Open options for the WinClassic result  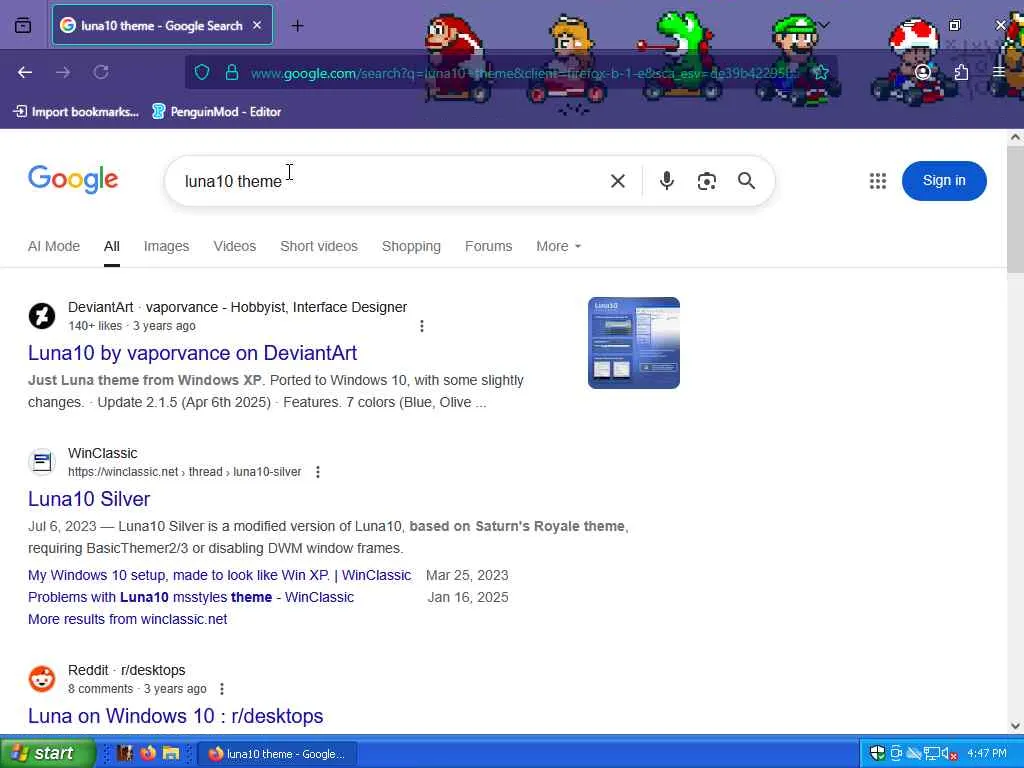tap(318, 472)
